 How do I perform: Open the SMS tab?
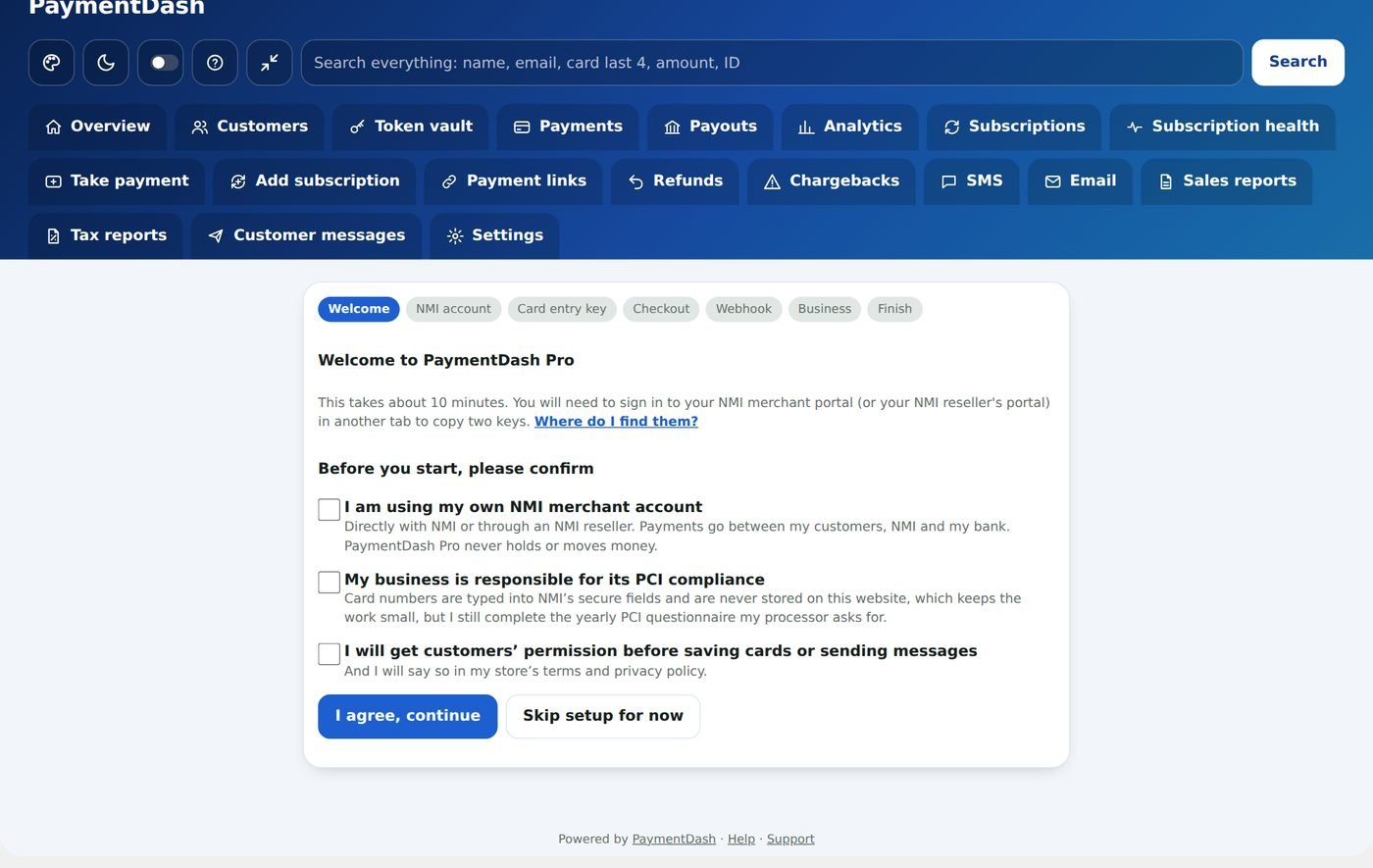pos(971,181)
